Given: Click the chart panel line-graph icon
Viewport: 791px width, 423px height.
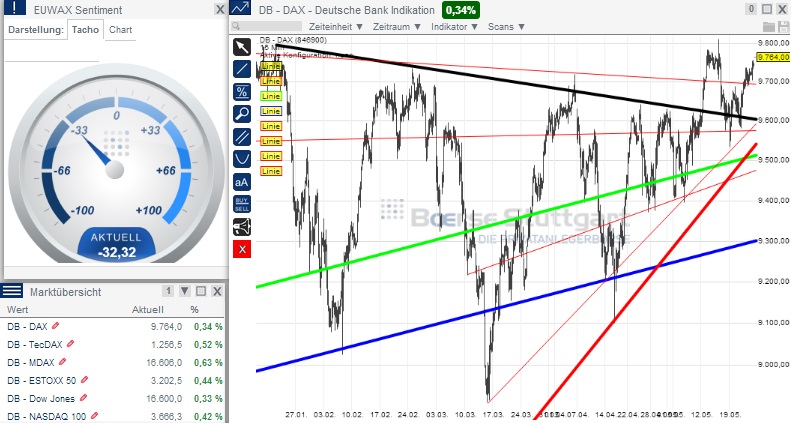Looking at the screenshot, I should click(x=240, y=8).
